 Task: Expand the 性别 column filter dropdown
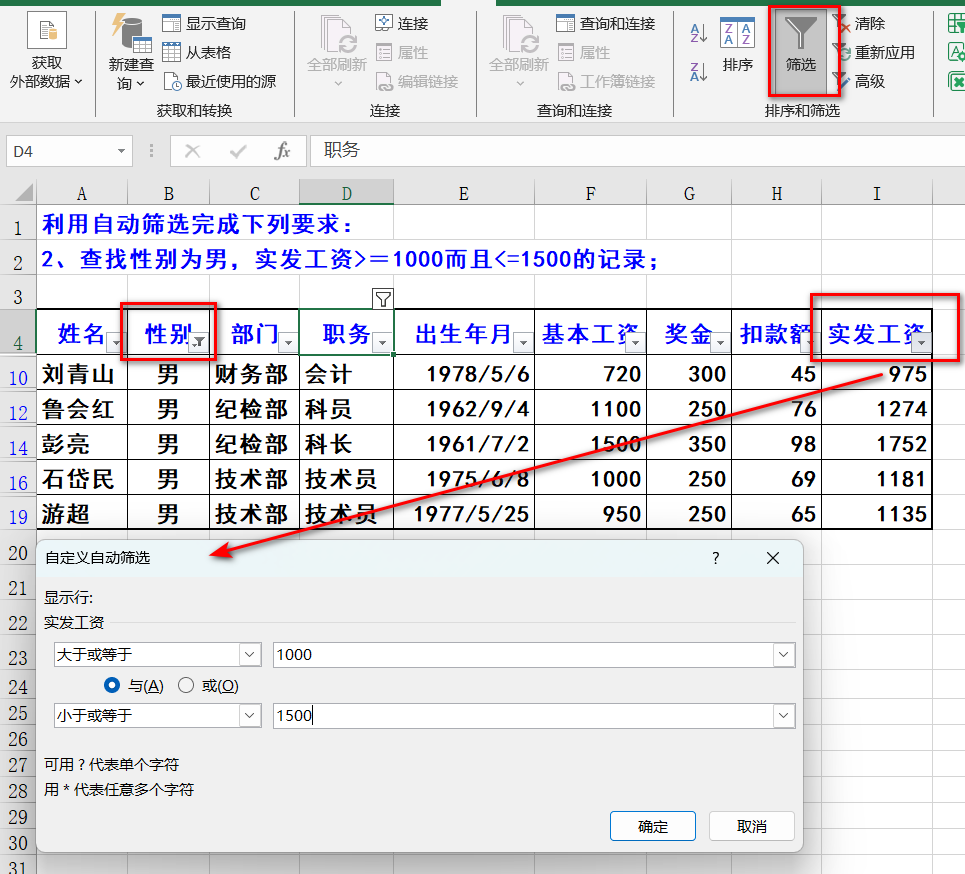click(199, 342)
